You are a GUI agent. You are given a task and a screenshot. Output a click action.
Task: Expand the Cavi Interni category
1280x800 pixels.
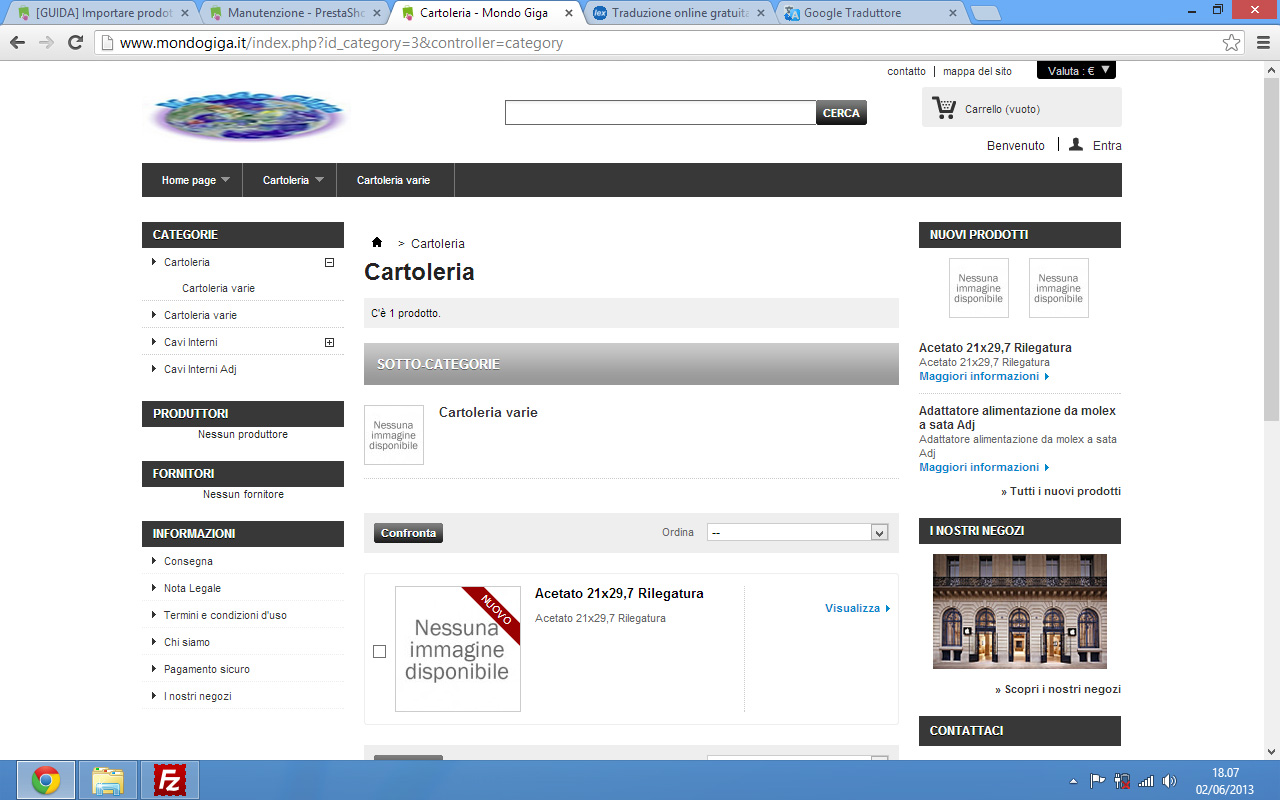point(329,342)
